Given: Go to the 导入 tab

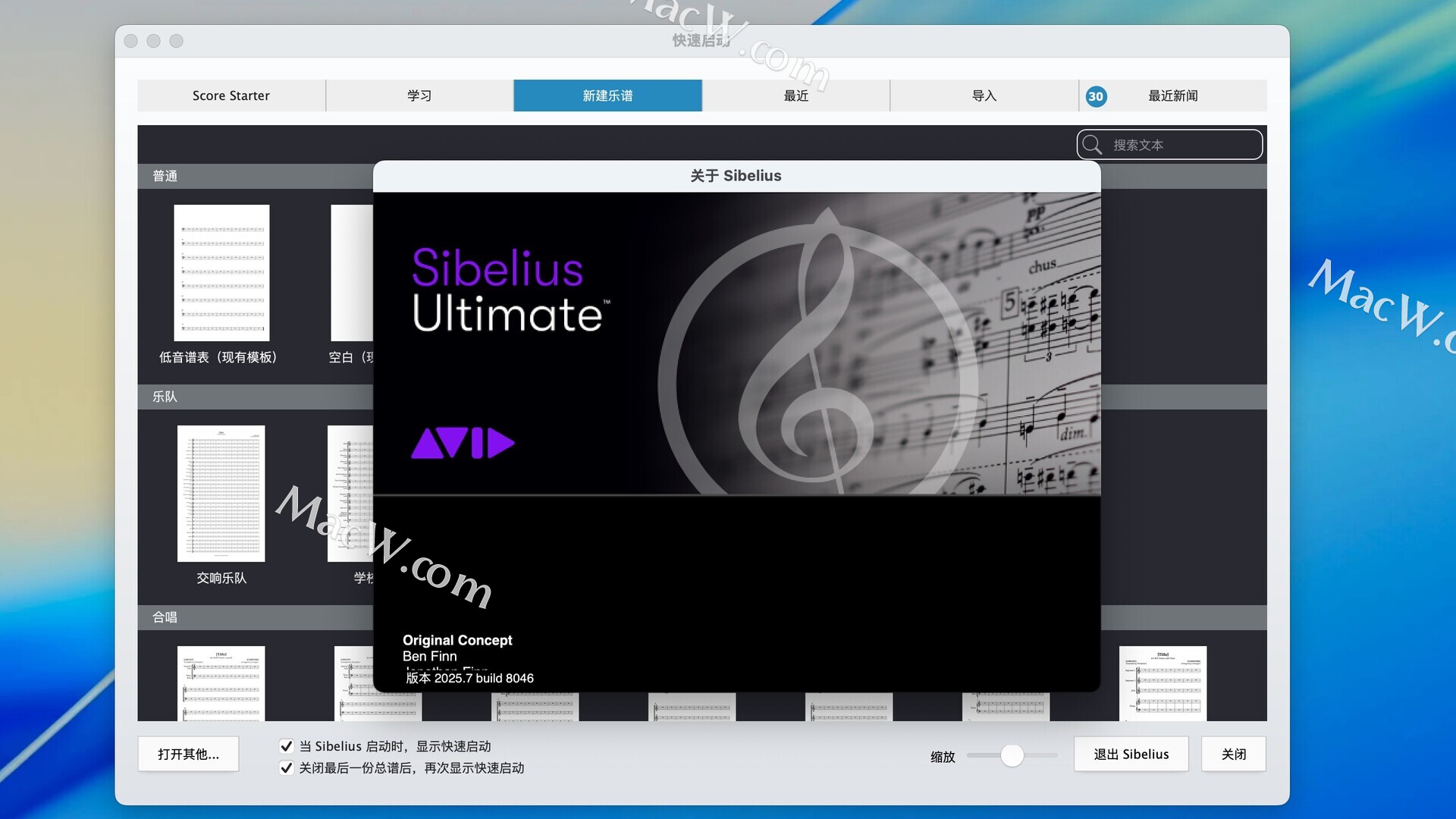Looking at the screenshot, I should [x=984, y=96].
